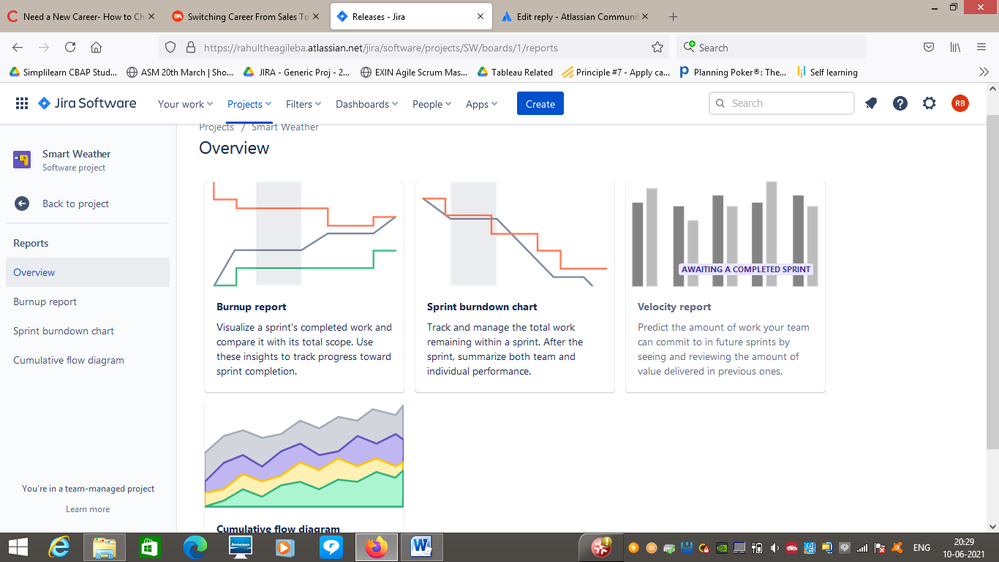Expand the Filters dropdown

coord(303,104)
